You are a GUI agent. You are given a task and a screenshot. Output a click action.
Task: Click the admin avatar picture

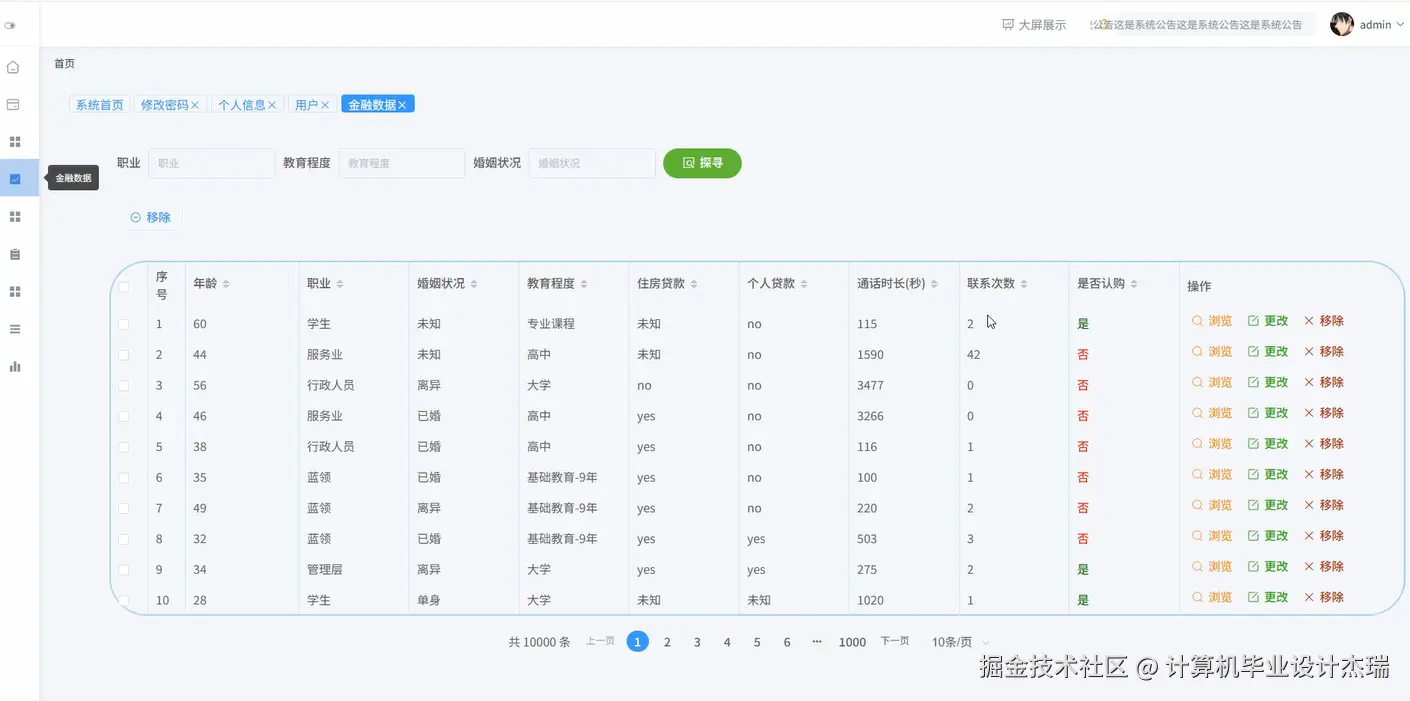1342,24
